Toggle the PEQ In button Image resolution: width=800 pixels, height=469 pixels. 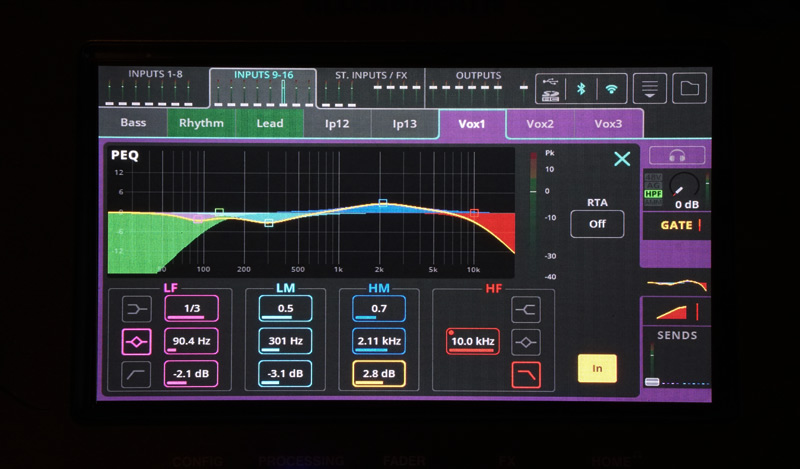(597, 368)
